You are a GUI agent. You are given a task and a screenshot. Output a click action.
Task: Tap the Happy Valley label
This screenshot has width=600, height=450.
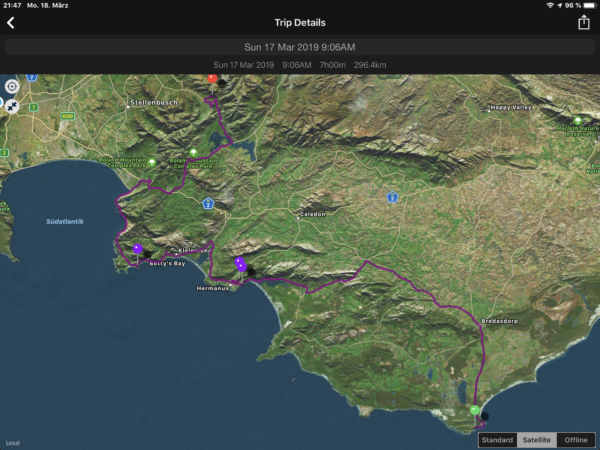pos(511,108)
